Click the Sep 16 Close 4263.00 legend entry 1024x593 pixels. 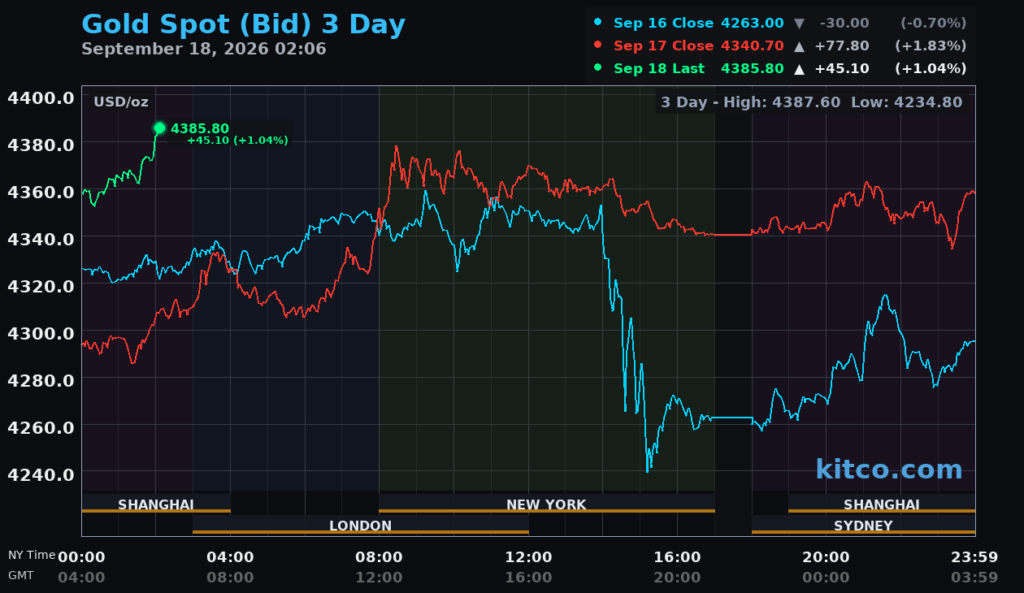coord(699,23)
